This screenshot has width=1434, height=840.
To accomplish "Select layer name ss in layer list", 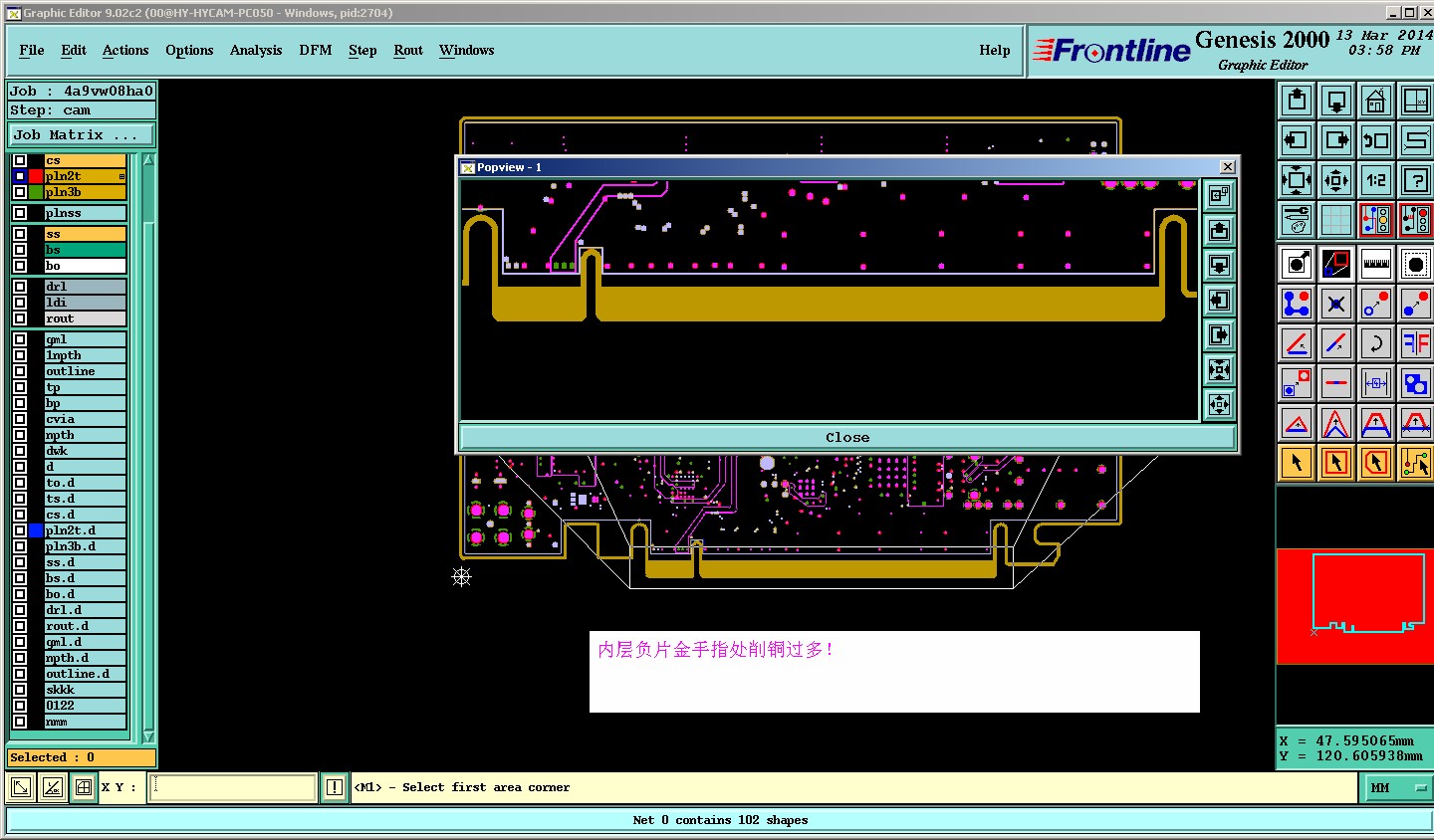I will click(86, 234).
